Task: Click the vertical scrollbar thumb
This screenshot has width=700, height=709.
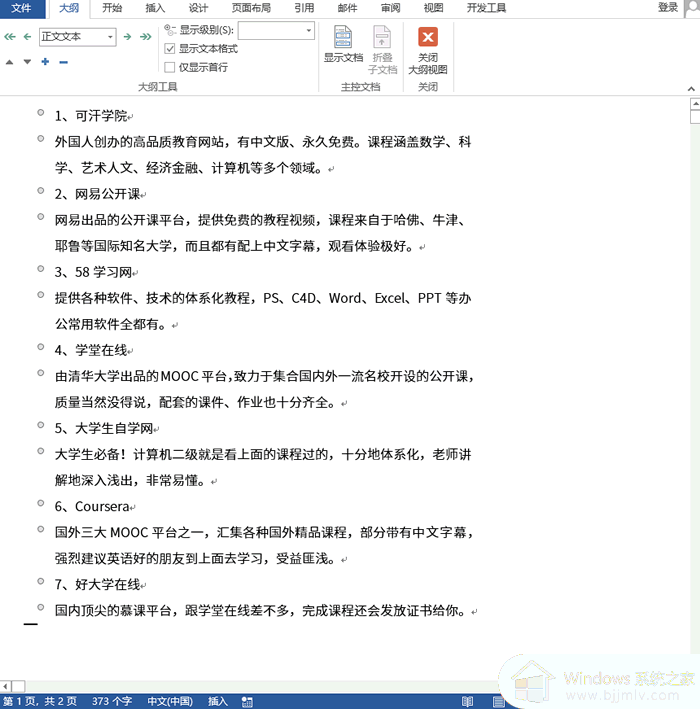Action: click(x=695, y=117)
